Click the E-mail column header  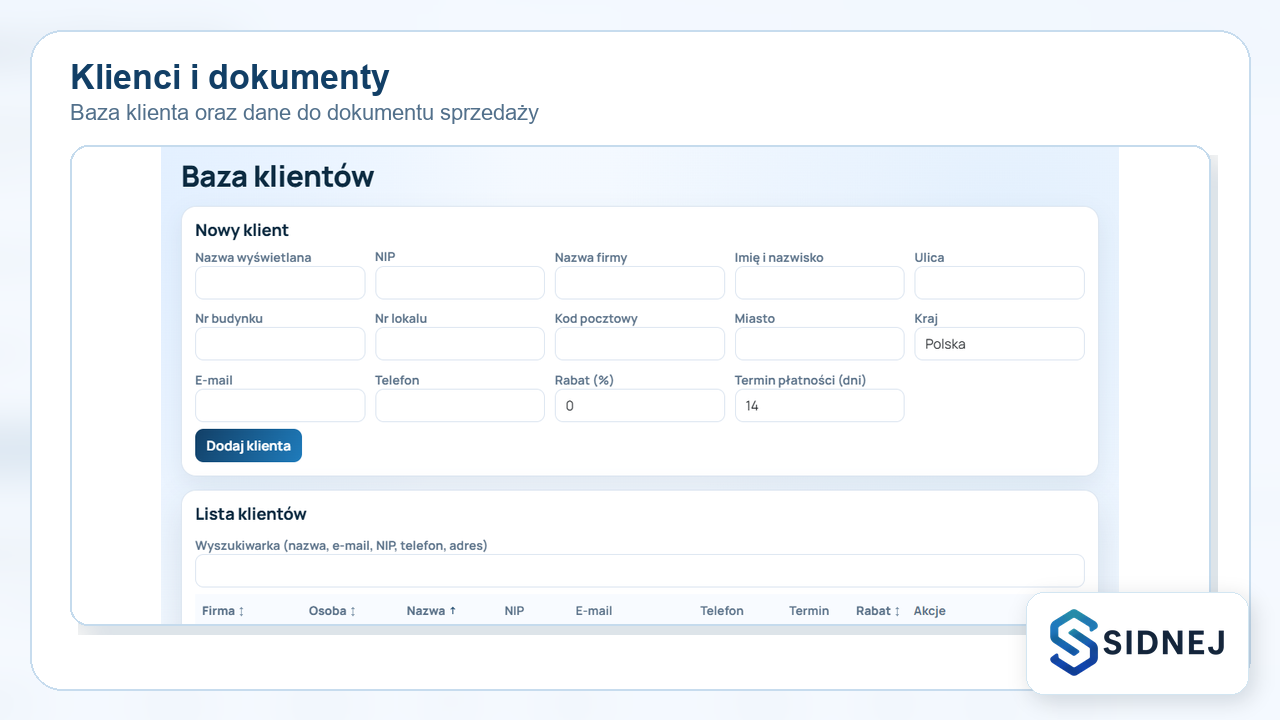tap(594, 611)
